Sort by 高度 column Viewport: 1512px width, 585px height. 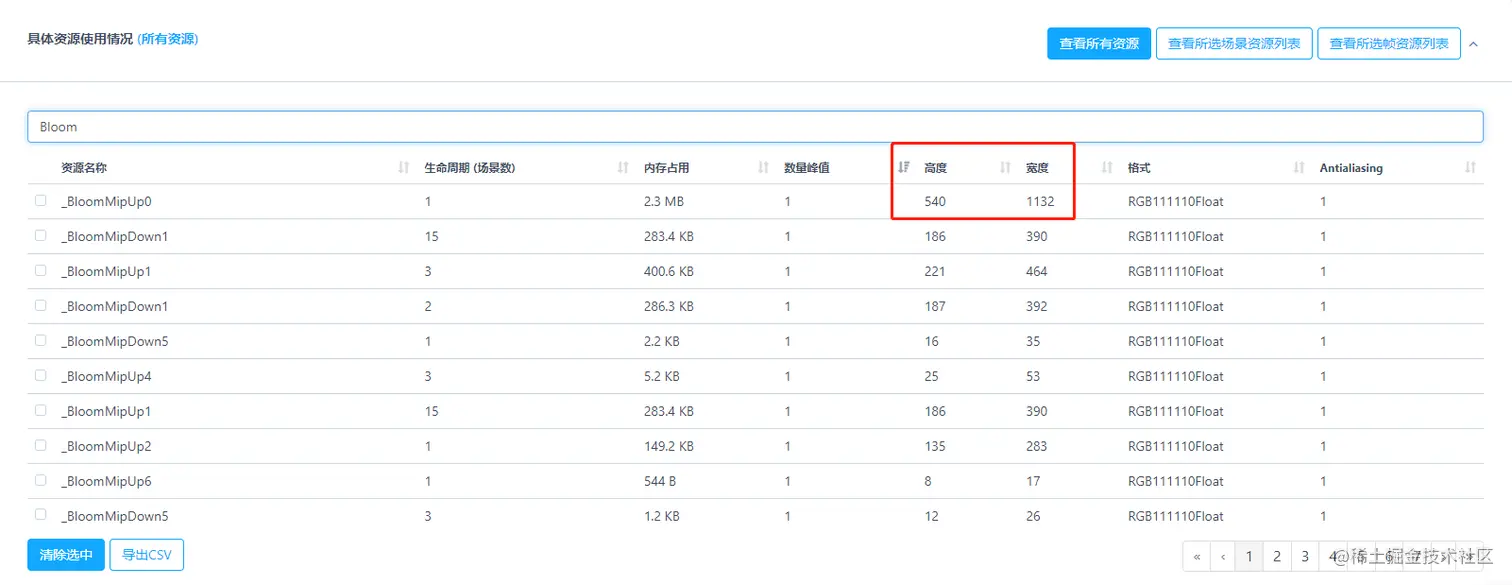pos(1005,168)
